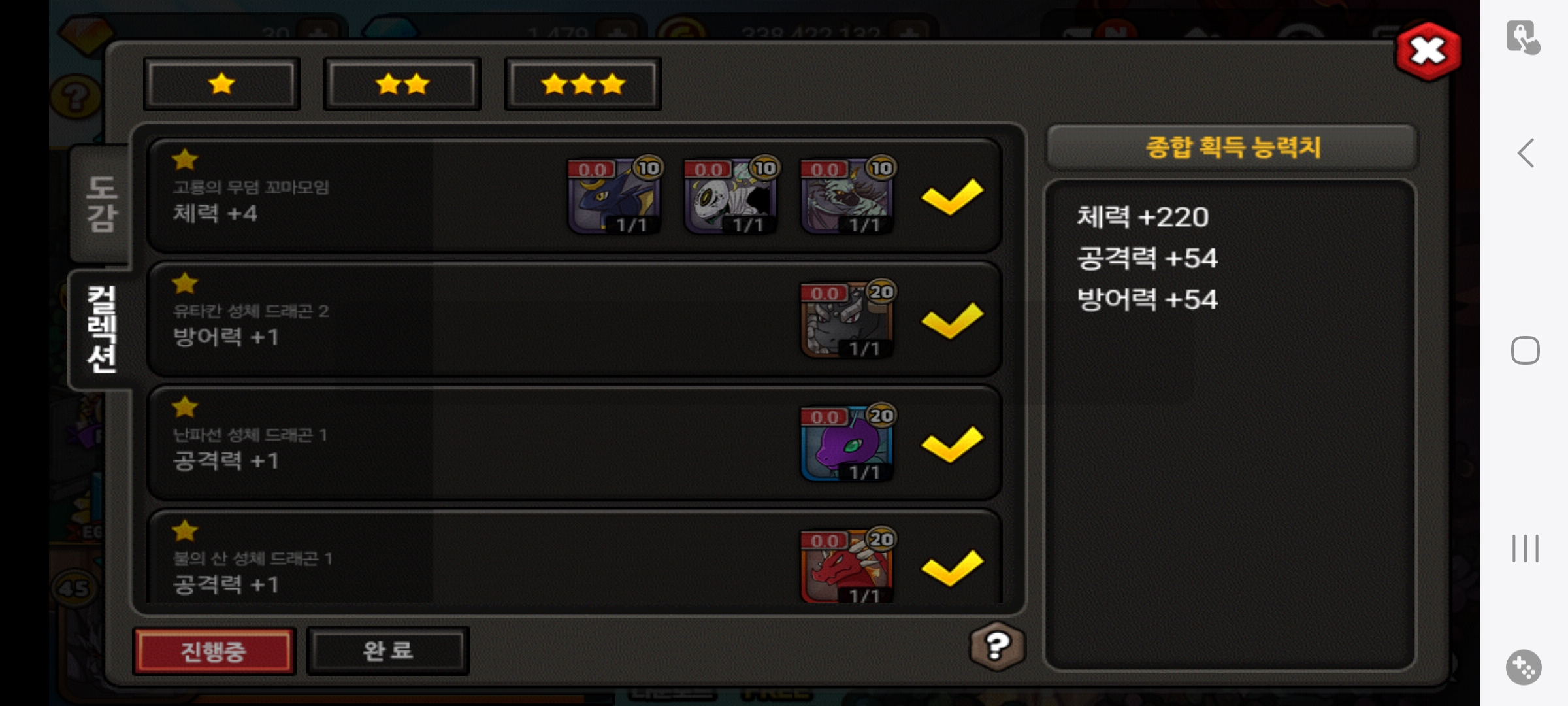
Task: Click the white skull dragon icon
Action: pyautogui.click(x=731, y=196)
